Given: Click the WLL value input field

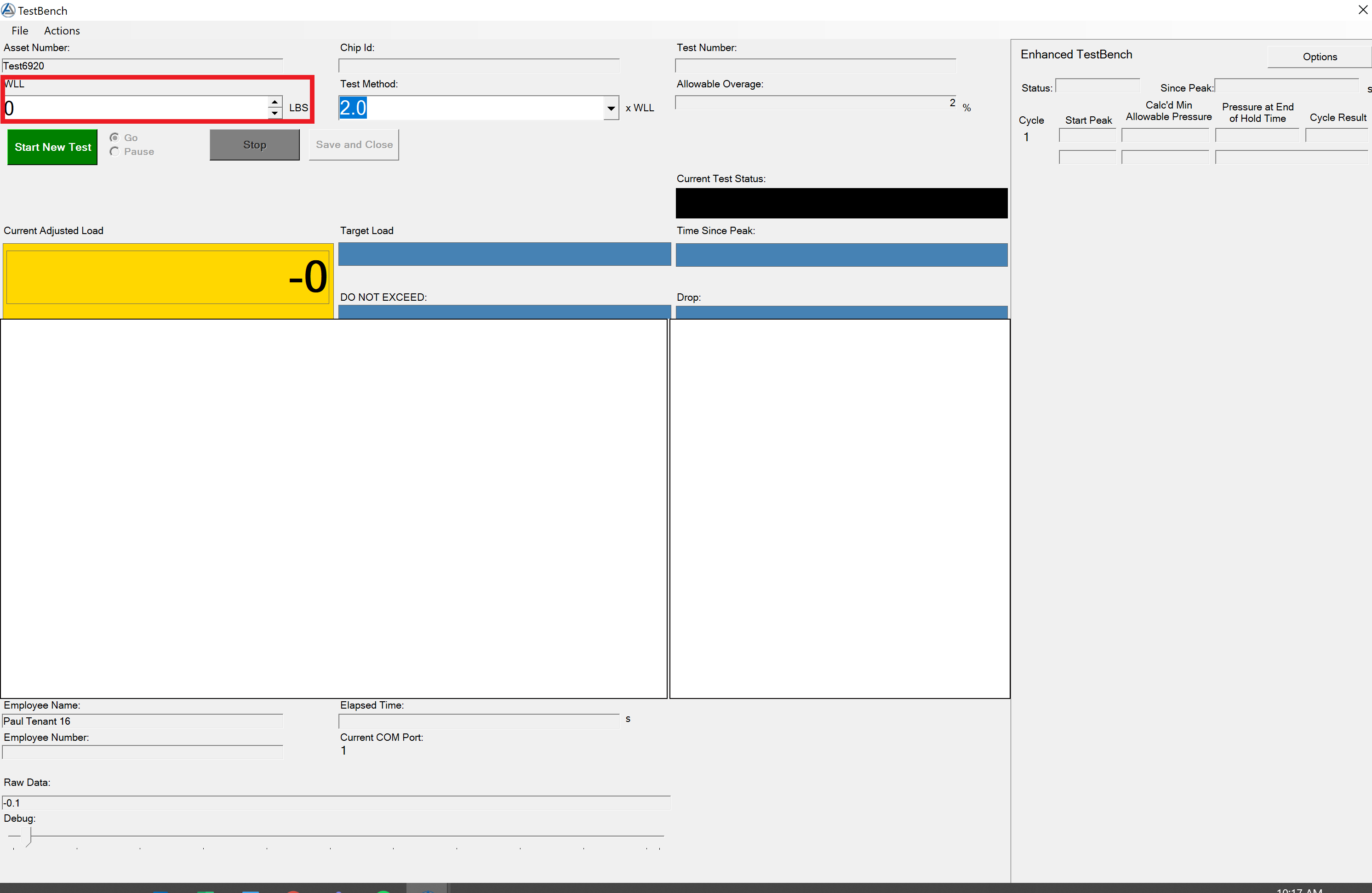Looking at the screenshot, I should [136, 108].
